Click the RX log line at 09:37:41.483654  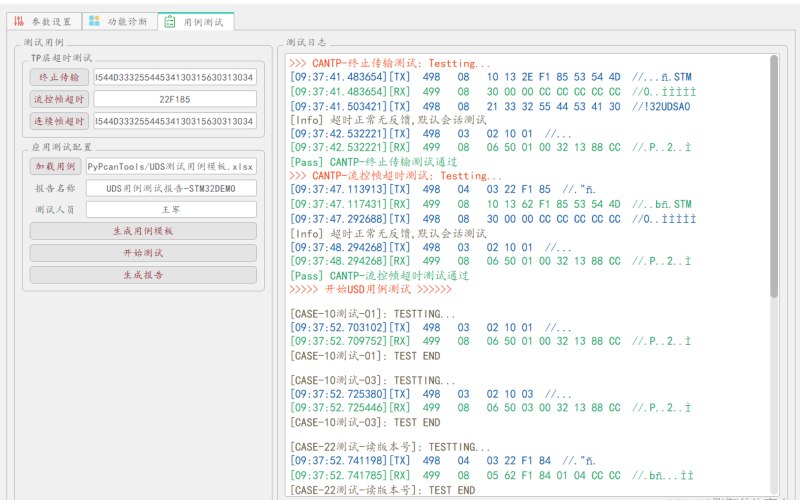(x=493, y=92)
